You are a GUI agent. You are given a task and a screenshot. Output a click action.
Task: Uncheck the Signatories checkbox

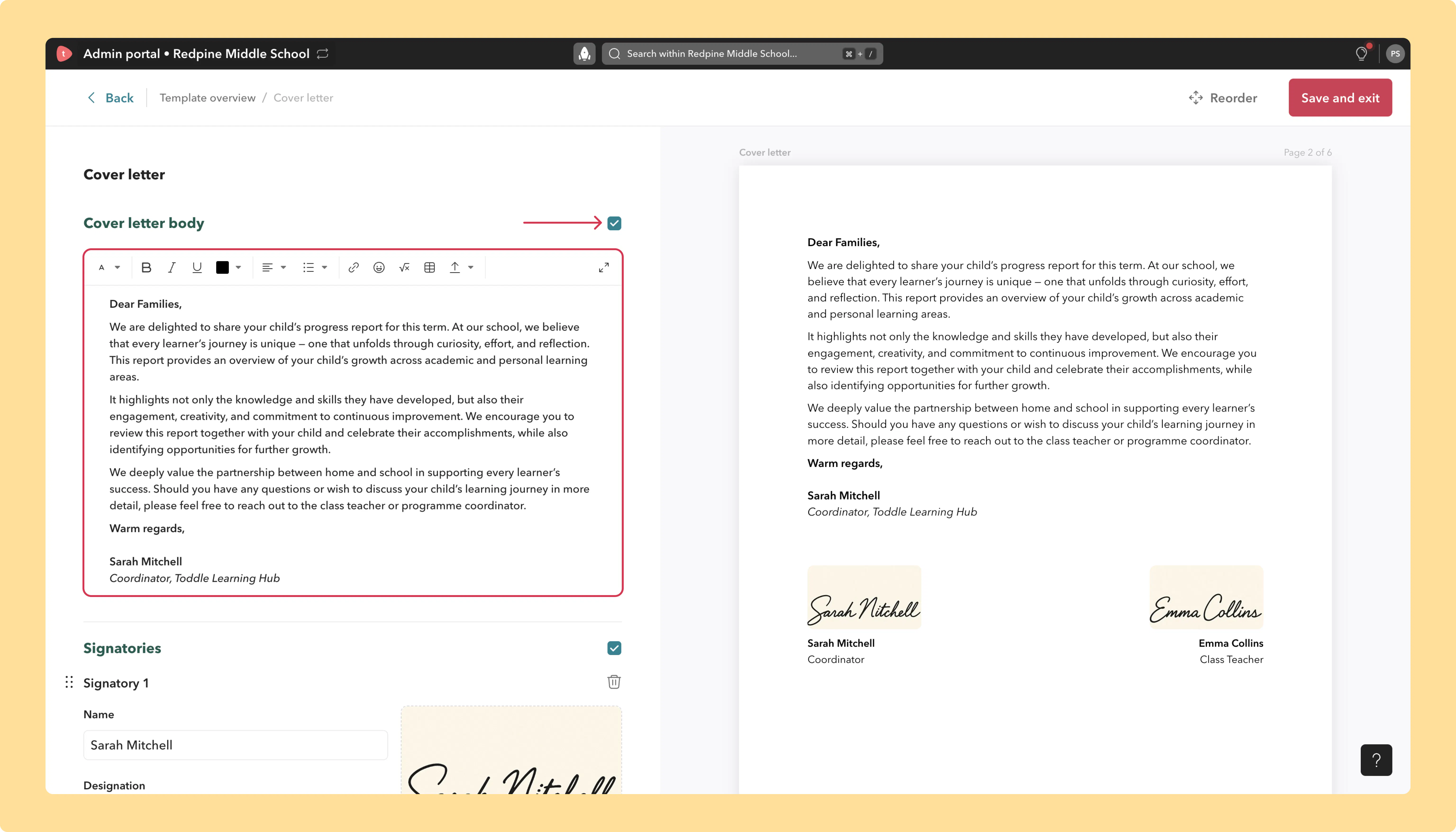coord(614,648)
